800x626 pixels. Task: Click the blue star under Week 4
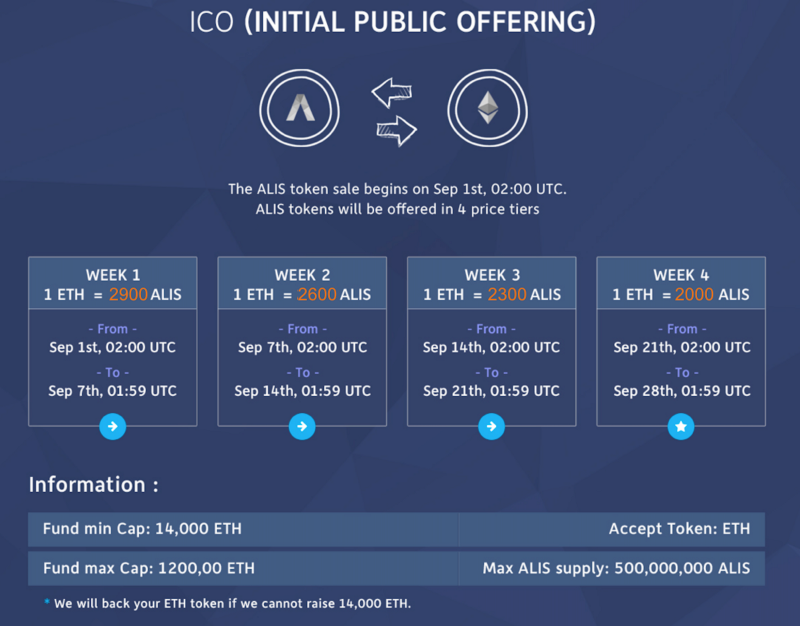tap(681, 427)
